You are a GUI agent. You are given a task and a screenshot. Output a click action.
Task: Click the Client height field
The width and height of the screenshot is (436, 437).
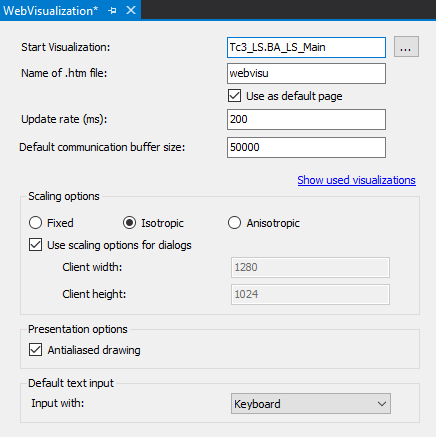[310, 294]
